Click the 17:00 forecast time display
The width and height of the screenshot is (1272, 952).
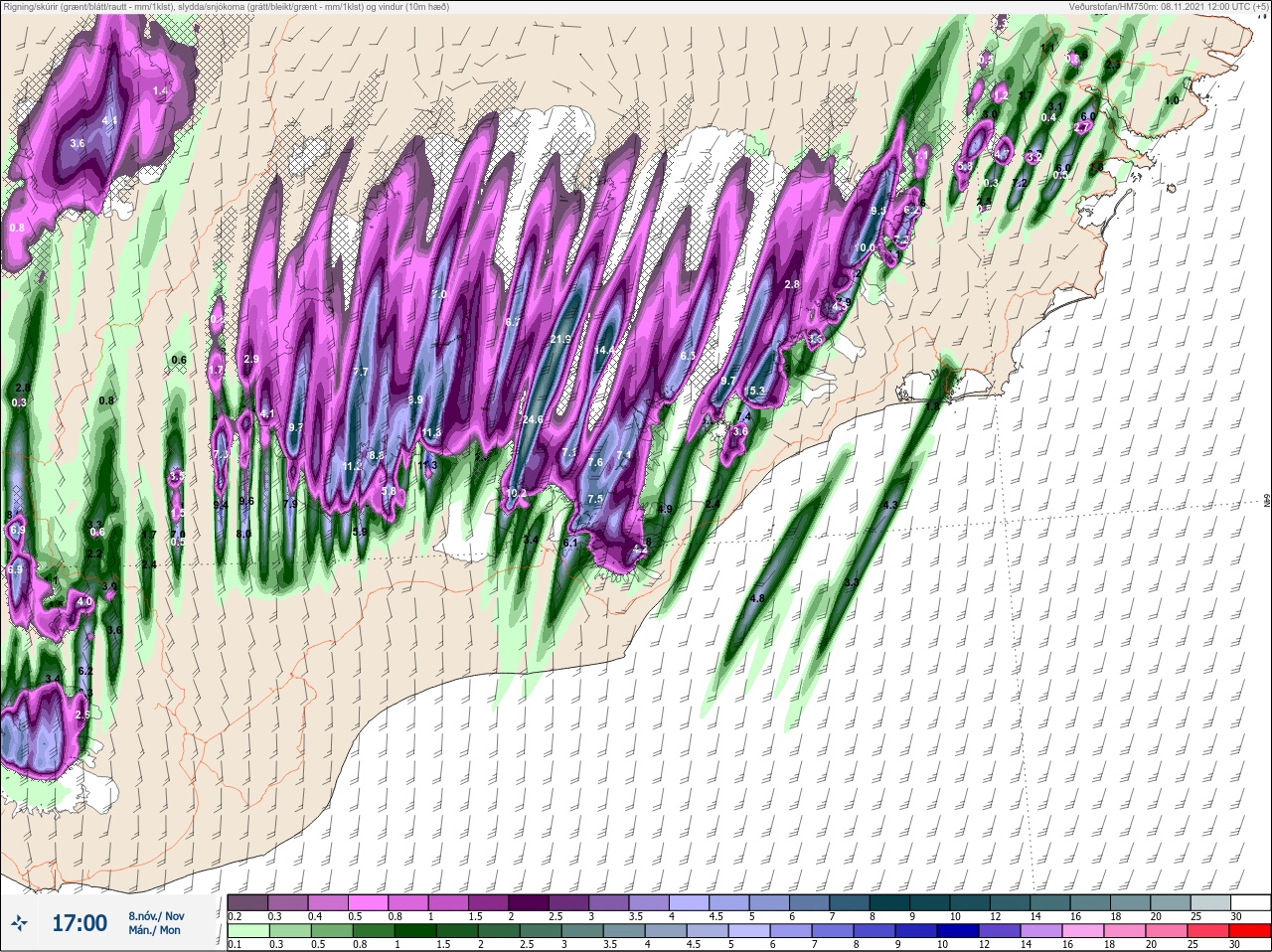(79, 924)
